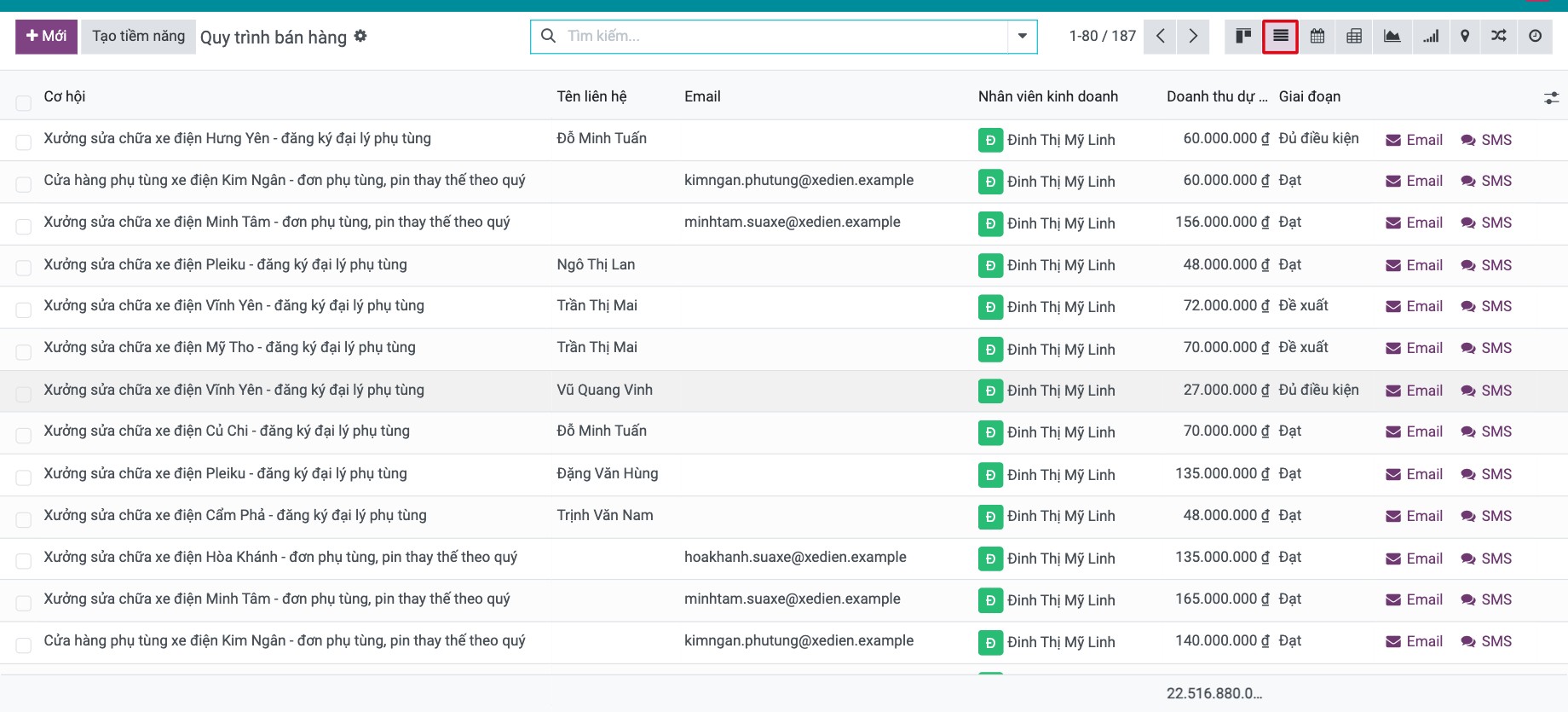1568x712 pixels.
Task: Open the Hòa Khánh opportunity row
Action: coord(280,557)
